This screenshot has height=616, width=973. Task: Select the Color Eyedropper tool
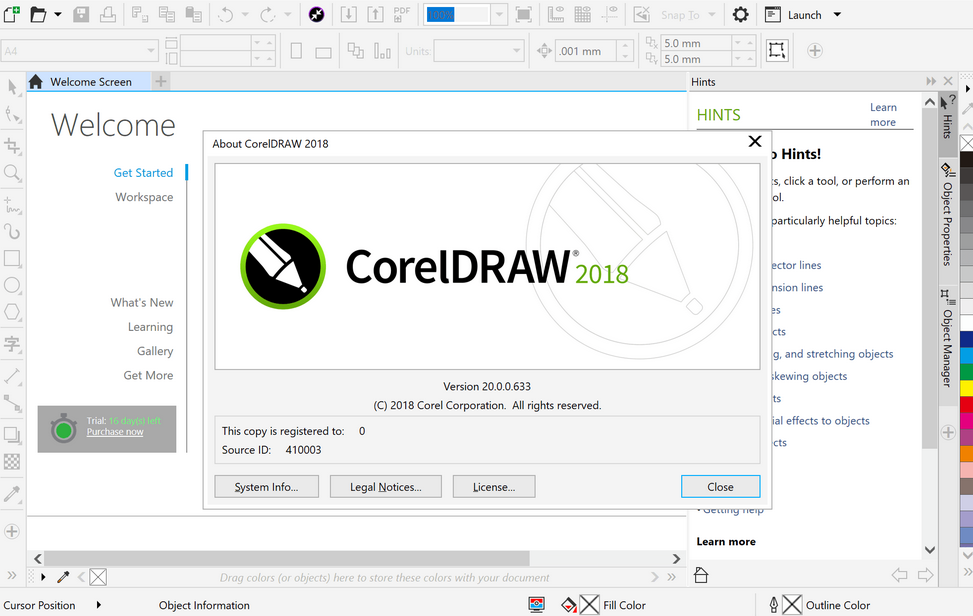pos(12,494)
